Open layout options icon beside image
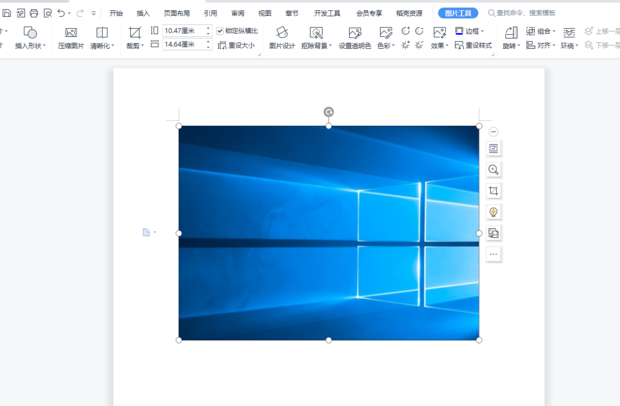The image size is (620, 406). 493,149
